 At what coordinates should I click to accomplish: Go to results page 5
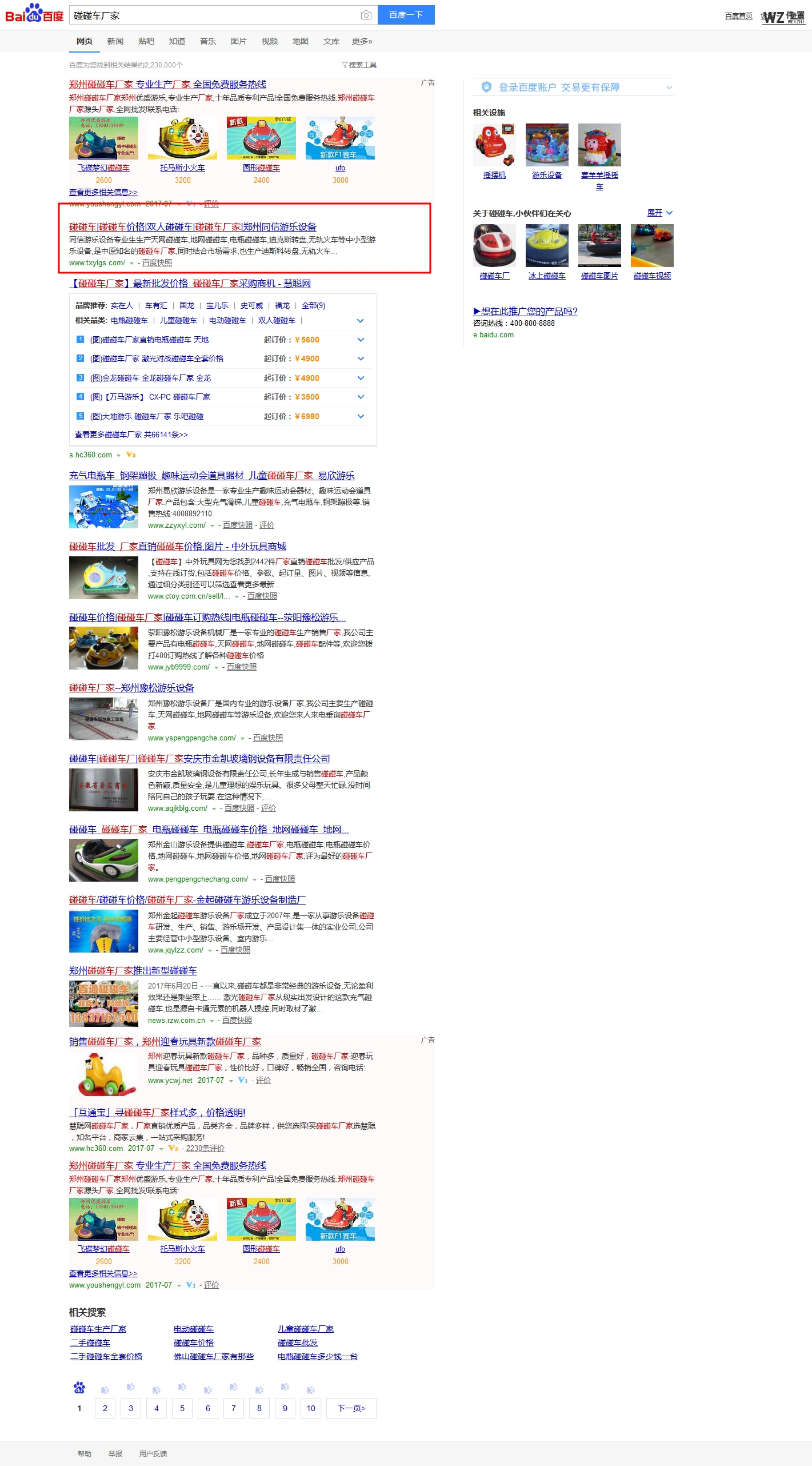(182, 1408)
